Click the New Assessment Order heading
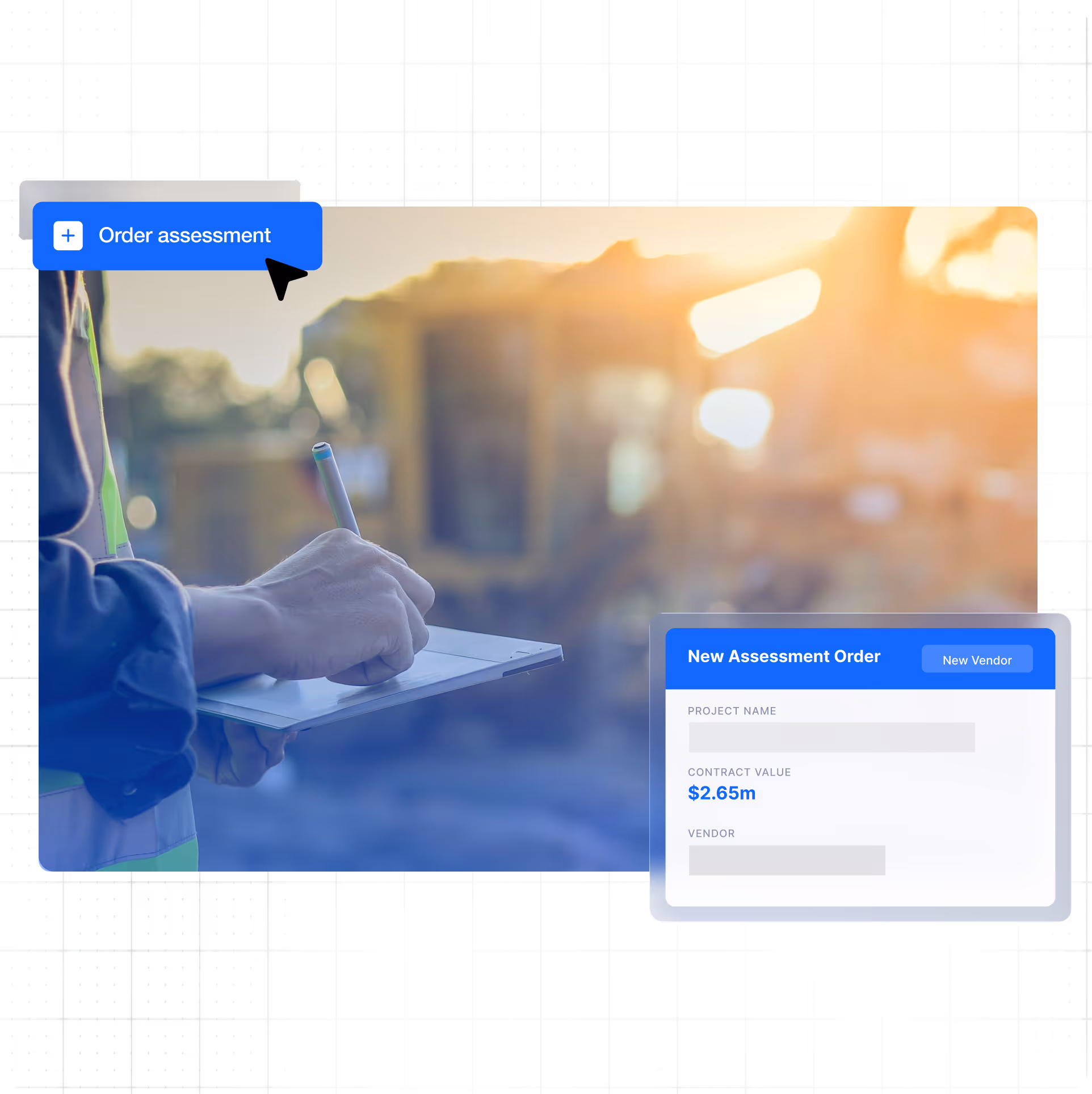The width and height of the screenshot is (1092, 1094). [x=784, y=656]
